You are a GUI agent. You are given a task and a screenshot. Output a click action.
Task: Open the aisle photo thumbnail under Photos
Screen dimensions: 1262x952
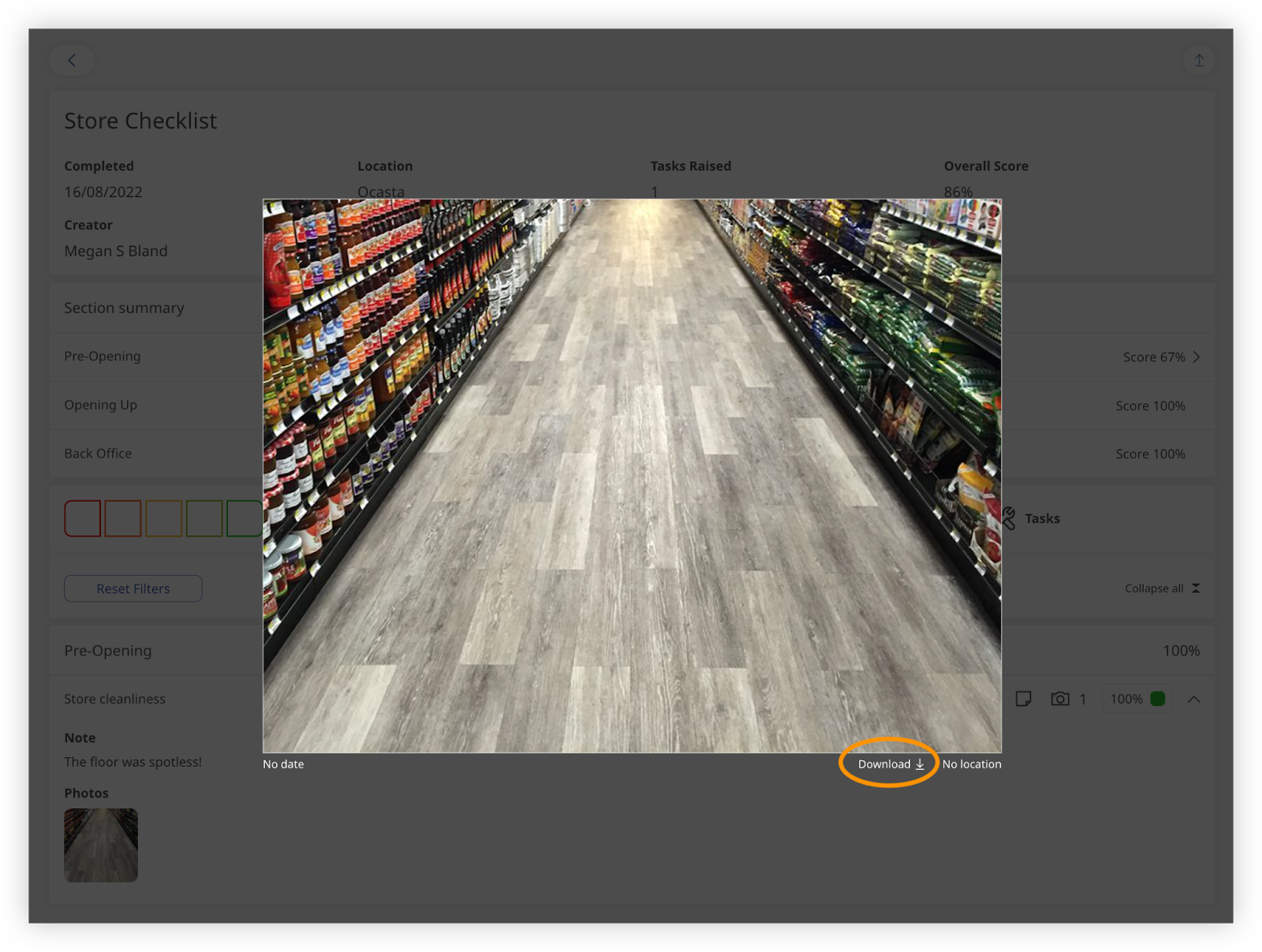(101, 845)
